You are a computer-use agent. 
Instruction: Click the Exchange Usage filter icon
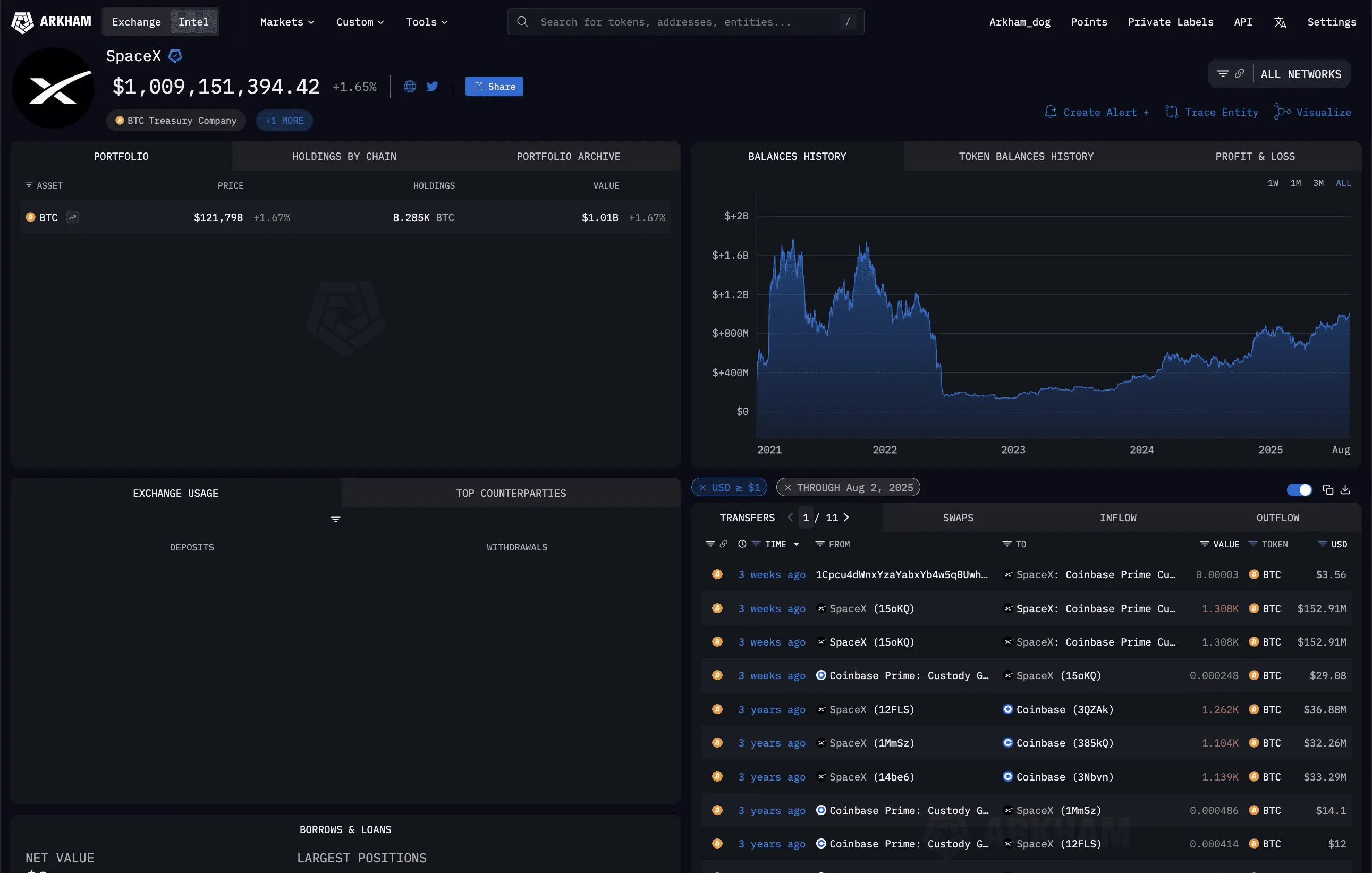click(x=336, y=519)
